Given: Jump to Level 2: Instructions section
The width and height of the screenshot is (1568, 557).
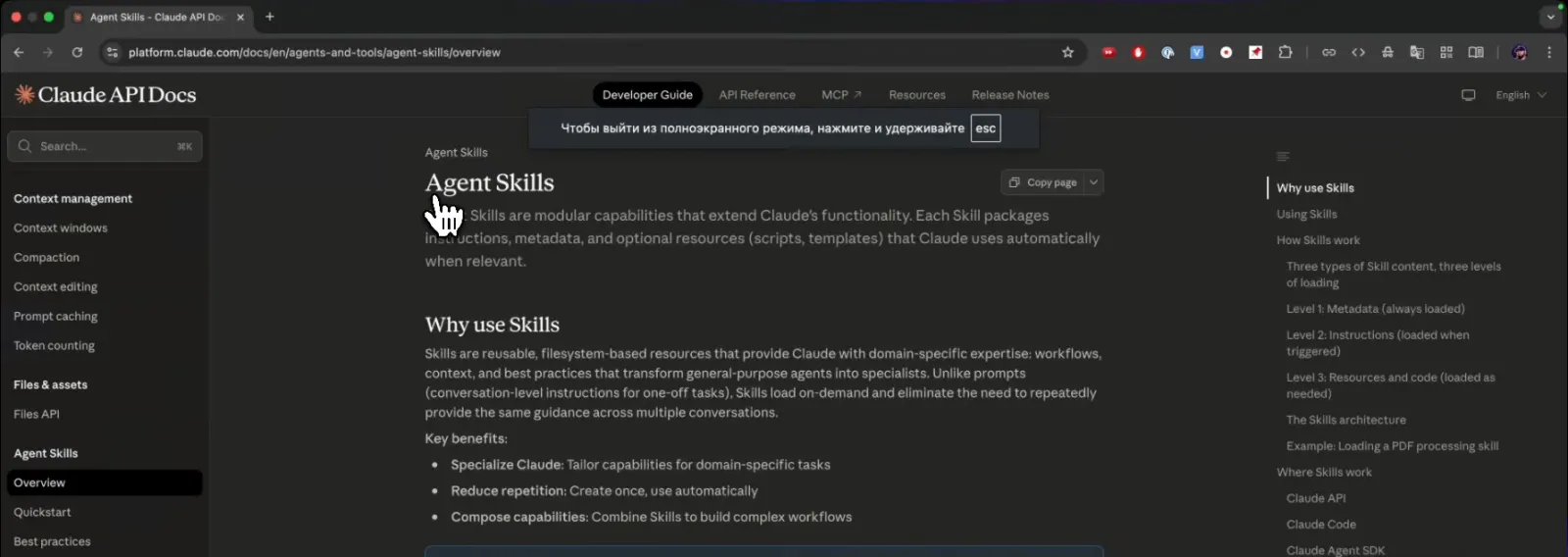Looking at the screenshot, I should 1378,343.
